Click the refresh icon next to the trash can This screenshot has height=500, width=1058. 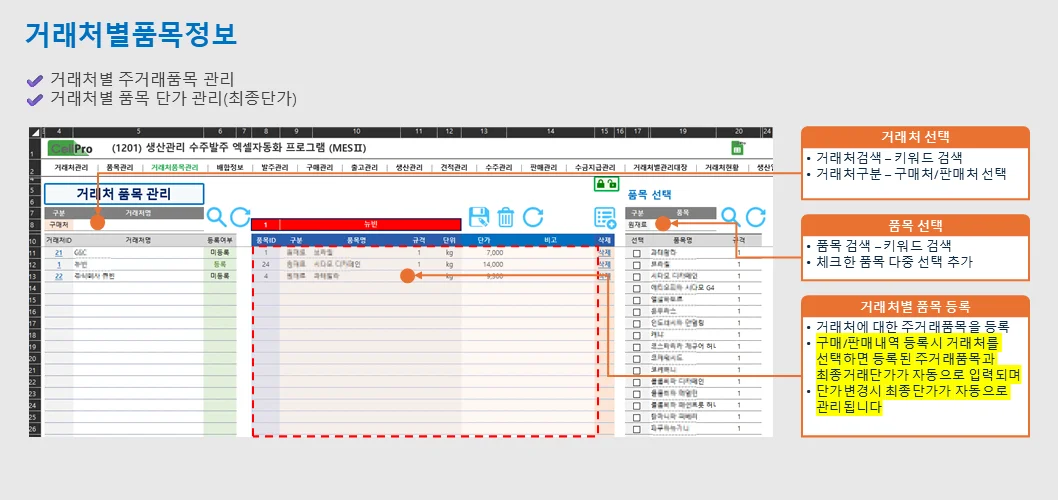(x=533, y=217)
